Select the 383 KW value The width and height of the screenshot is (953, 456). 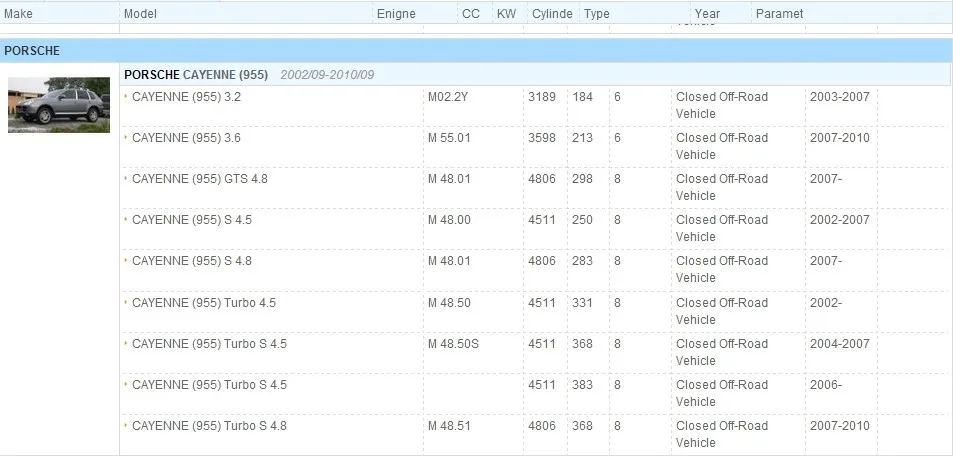(582, 385)
